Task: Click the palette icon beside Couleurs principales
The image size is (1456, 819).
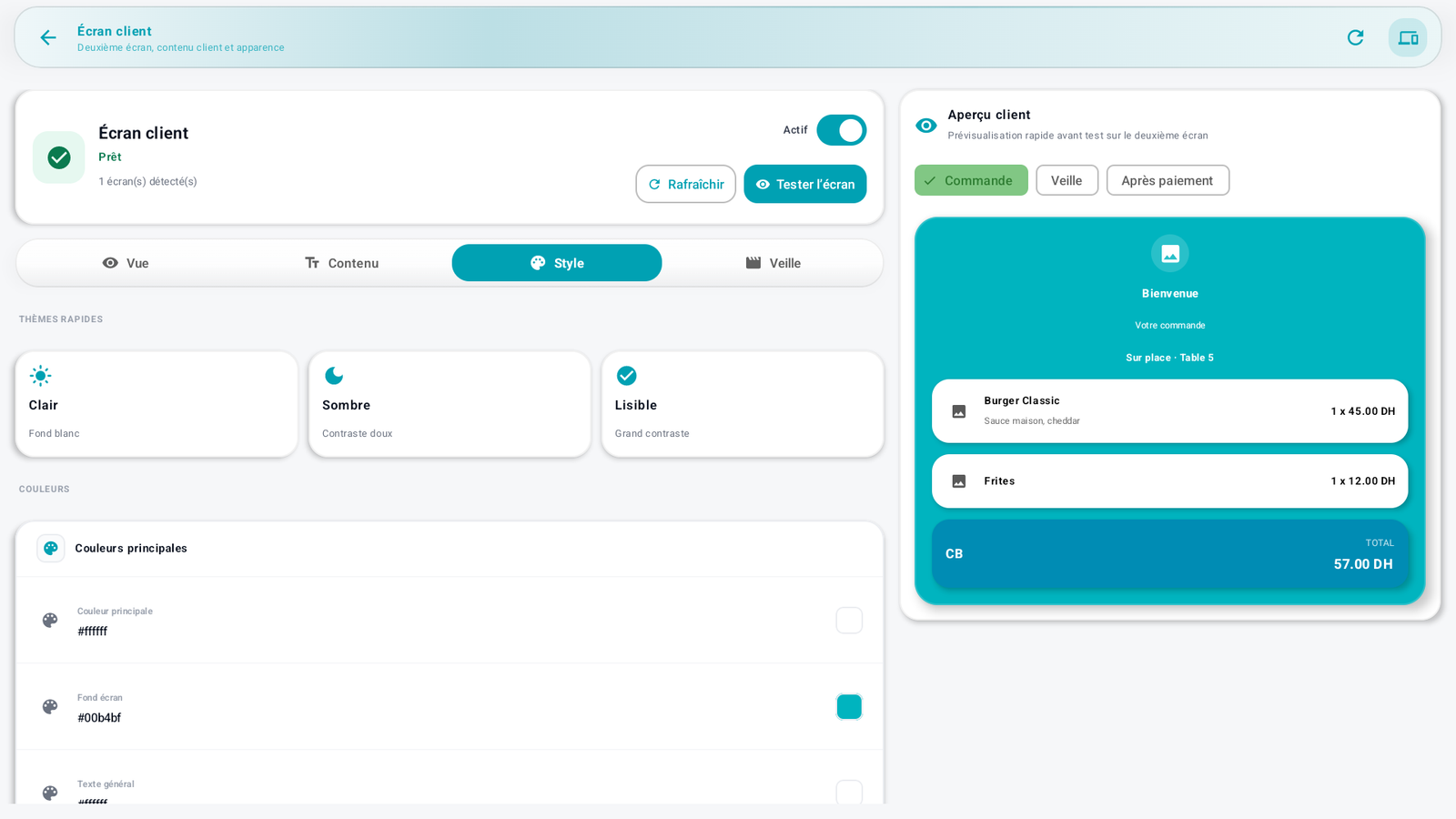Action: [x=51, y=548]
